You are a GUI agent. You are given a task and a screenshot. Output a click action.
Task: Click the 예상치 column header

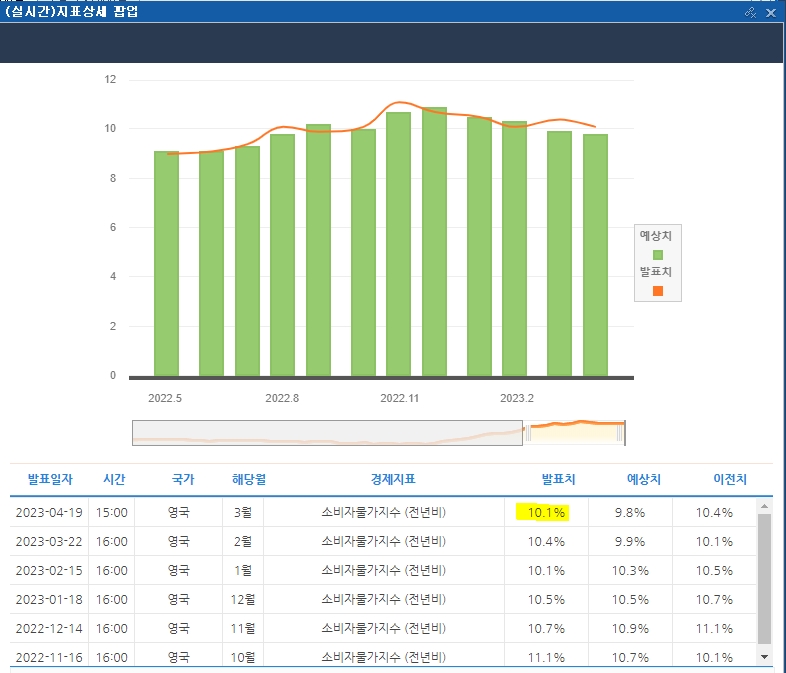644,479
